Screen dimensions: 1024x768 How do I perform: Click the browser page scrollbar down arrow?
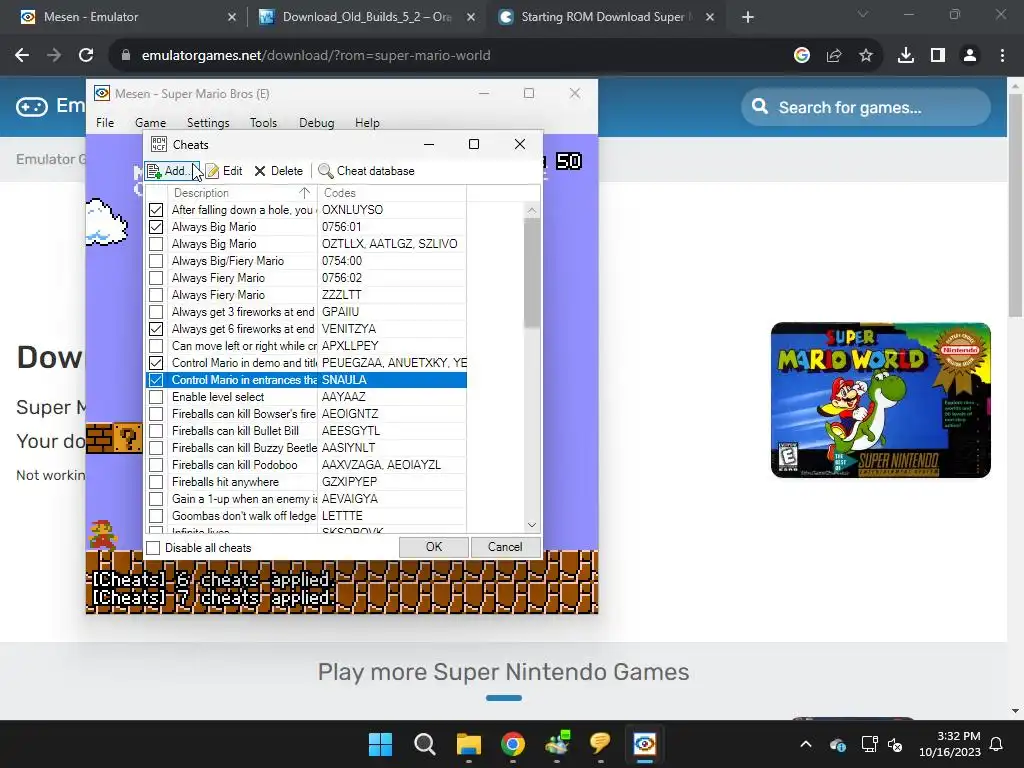click(x=1015, y=711)
